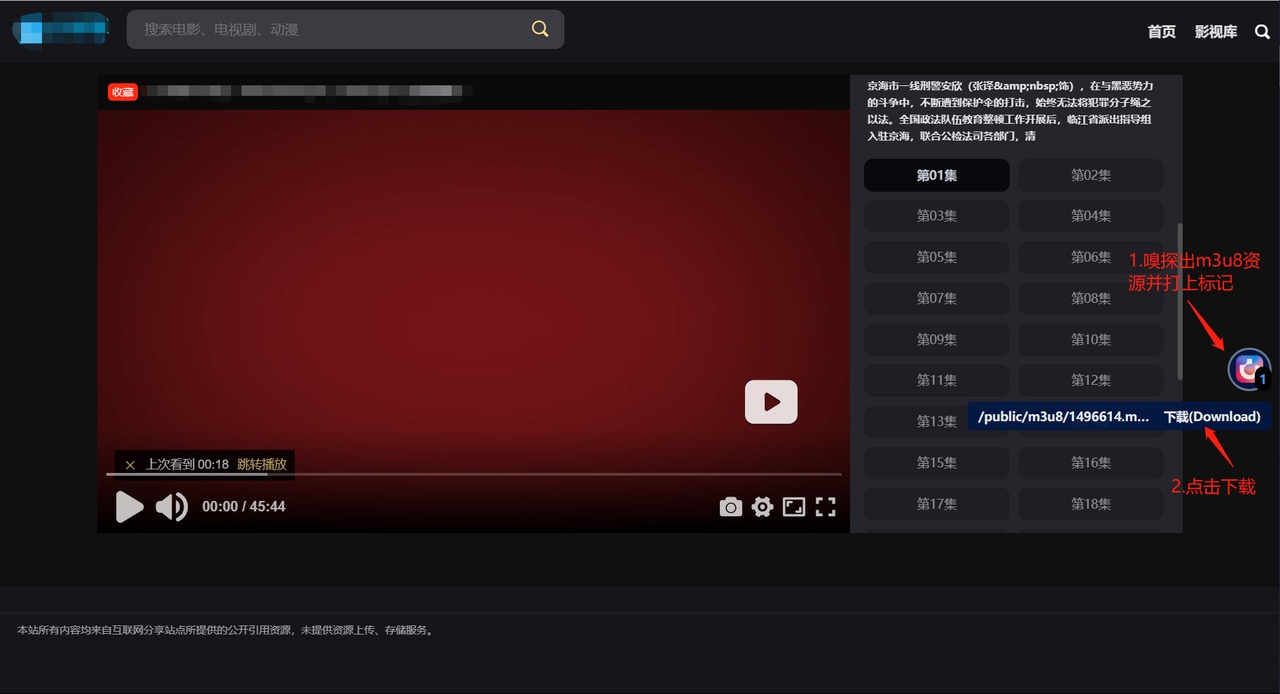Enter fullscreen mode in video player
This screenshot has width=1280, height=694.
pyautogui.click(x=825, y=507)
